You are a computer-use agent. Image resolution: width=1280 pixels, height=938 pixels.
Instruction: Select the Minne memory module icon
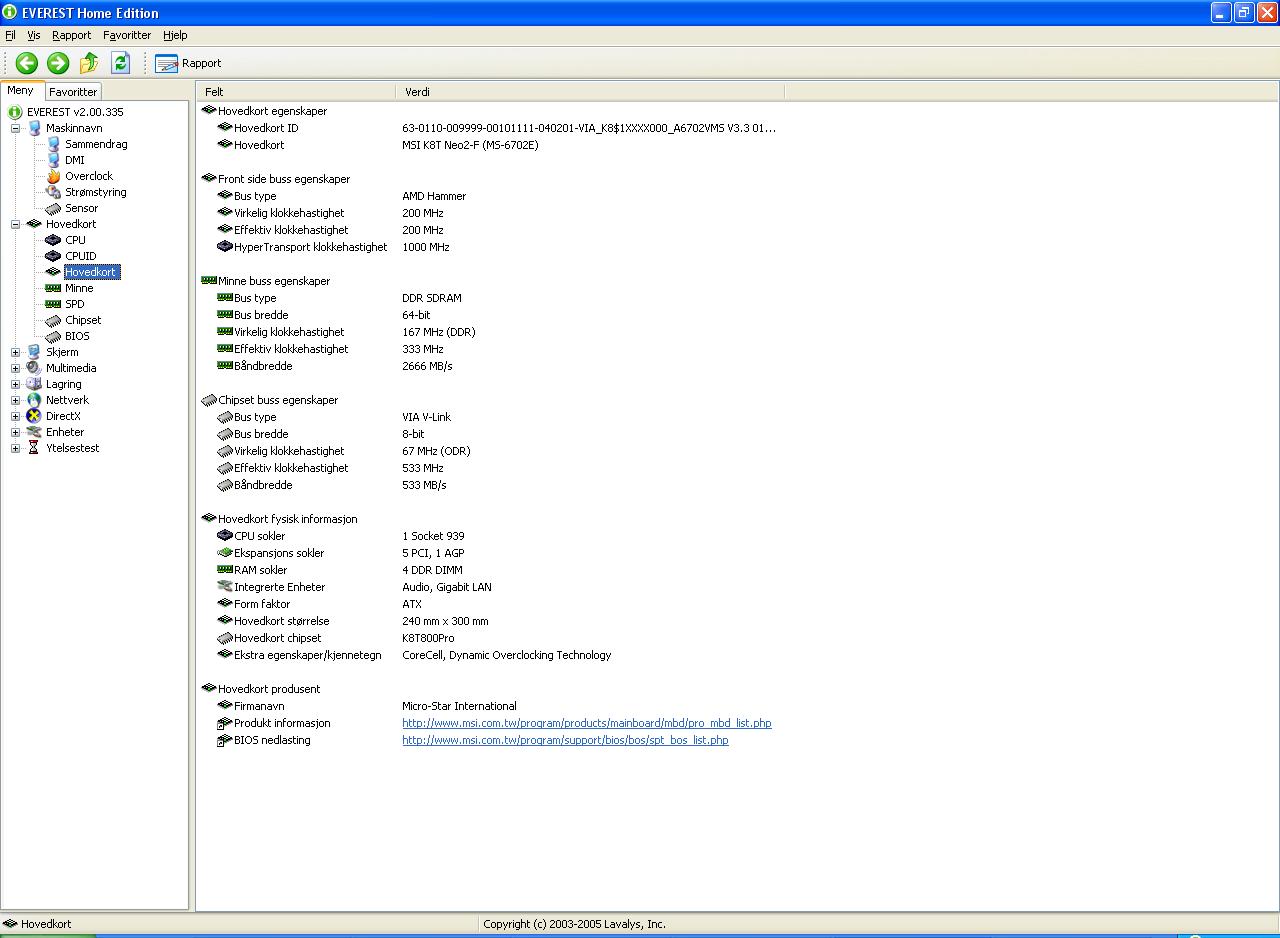pos(53,288)
